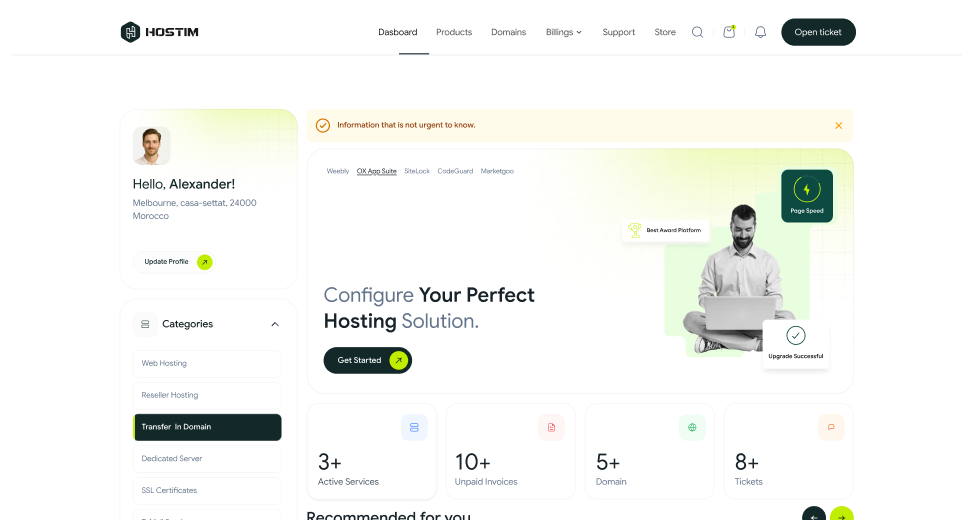Click Alexander's profile avatar photo

coord(152,145)
